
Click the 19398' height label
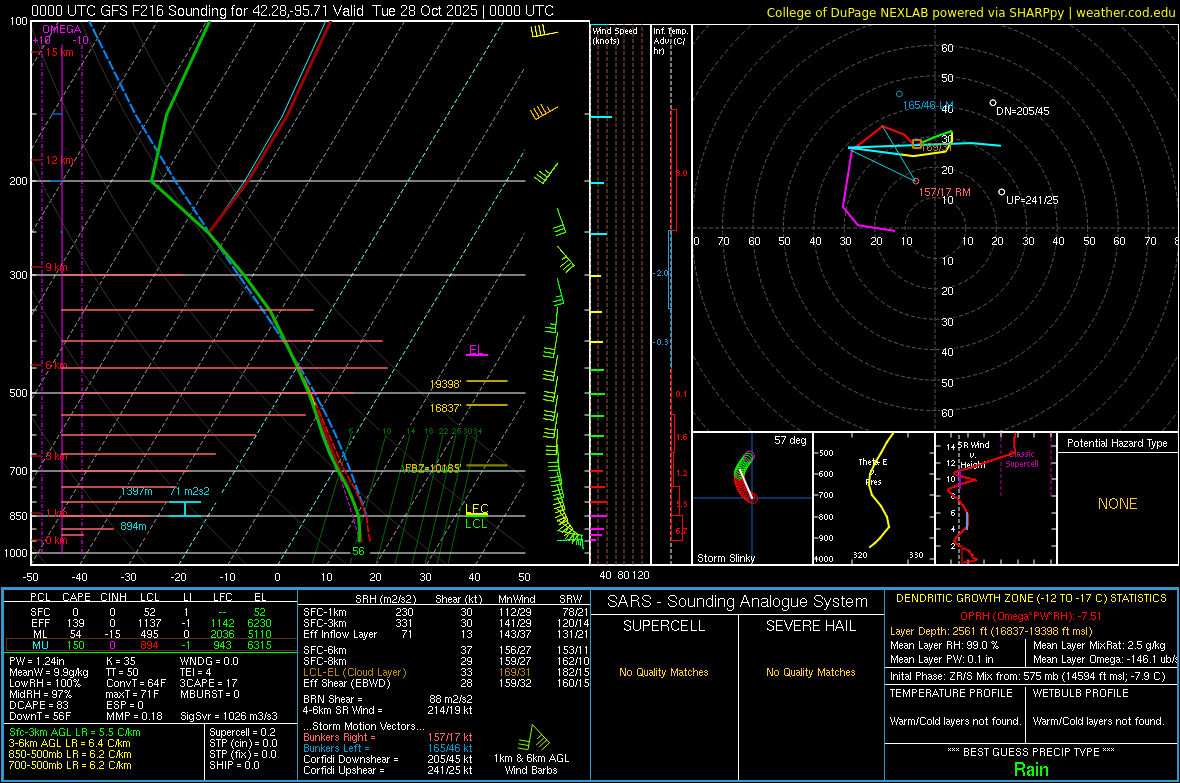click(446, 384)
